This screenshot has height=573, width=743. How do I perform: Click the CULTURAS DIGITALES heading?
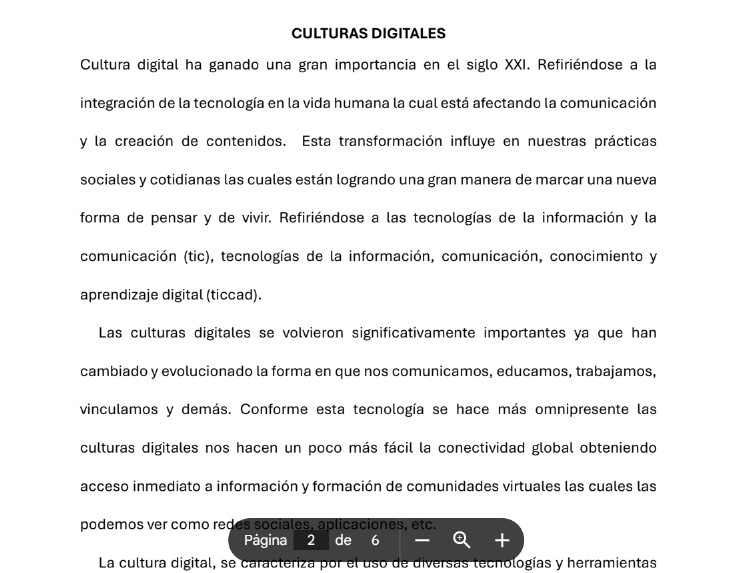(368, 33)
